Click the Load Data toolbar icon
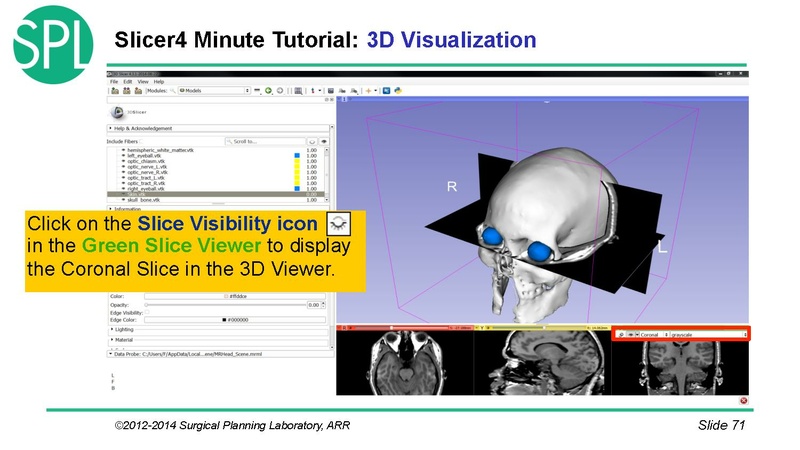The image size is (800, 450). coord(115,91)
